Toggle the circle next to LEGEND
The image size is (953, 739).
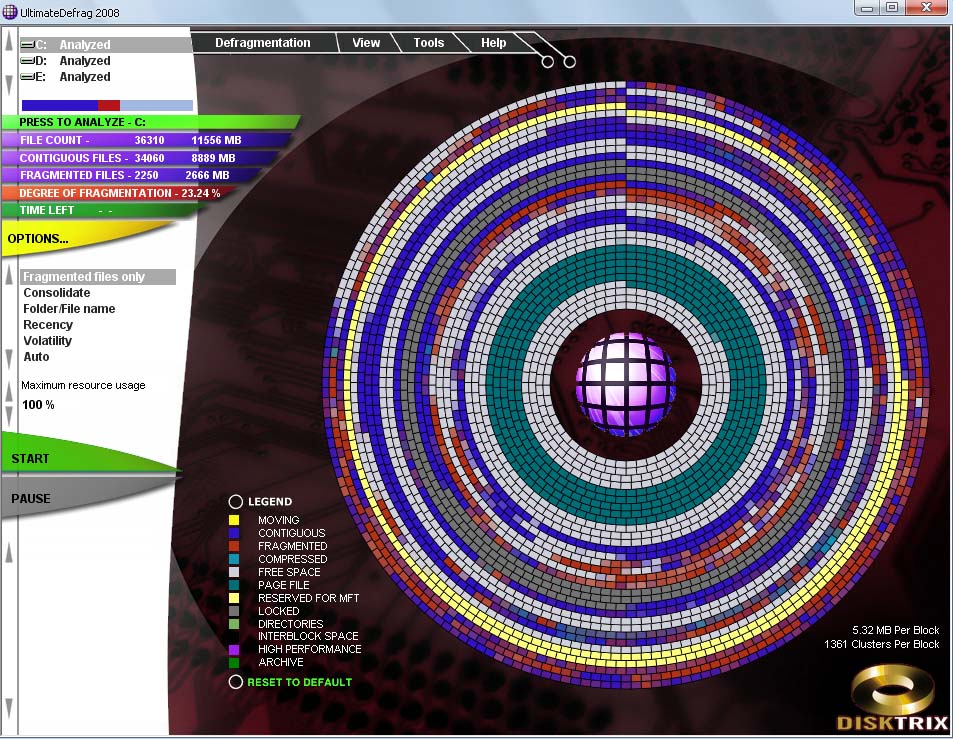click(236, 502)
